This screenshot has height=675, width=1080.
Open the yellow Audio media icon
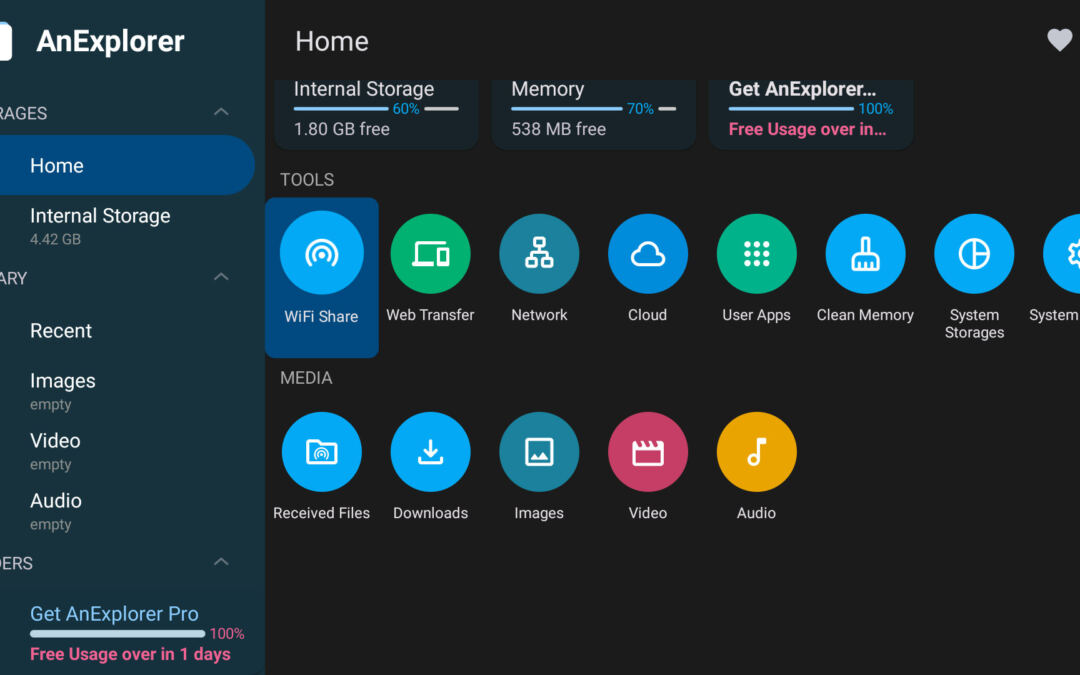(756, 452)
